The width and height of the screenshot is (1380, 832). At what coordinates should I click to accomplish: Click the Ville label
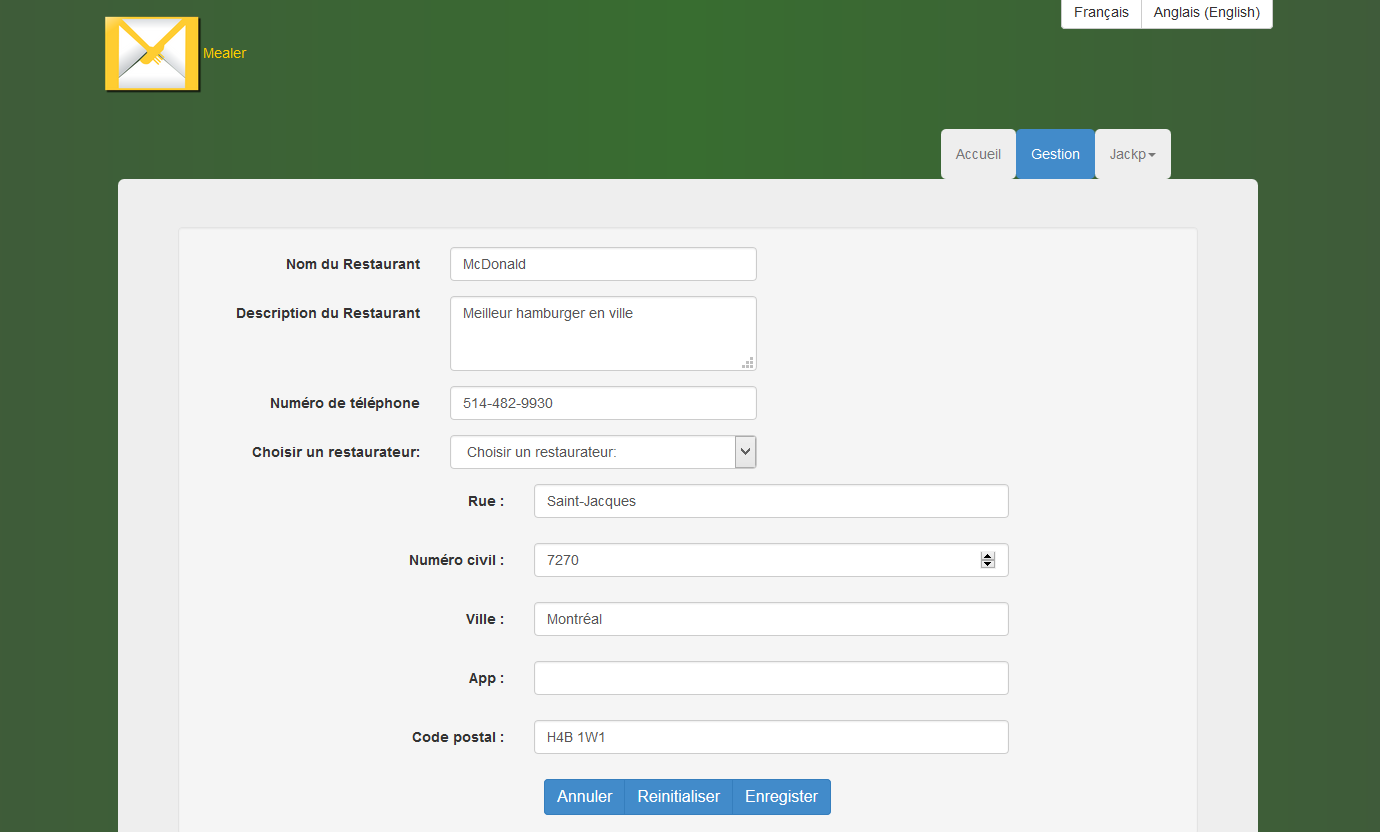(485, 619)
